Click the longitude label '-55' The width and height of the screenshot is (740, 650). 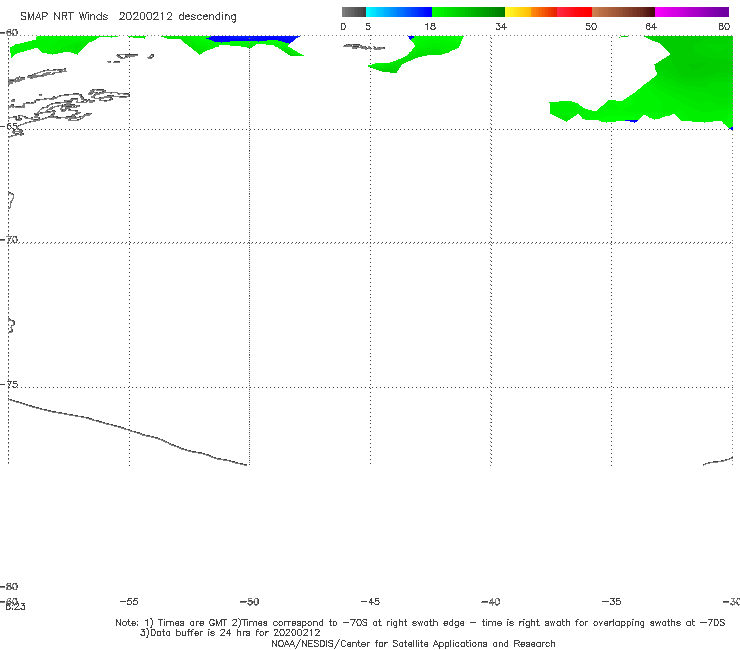click(x=129, y=602)
